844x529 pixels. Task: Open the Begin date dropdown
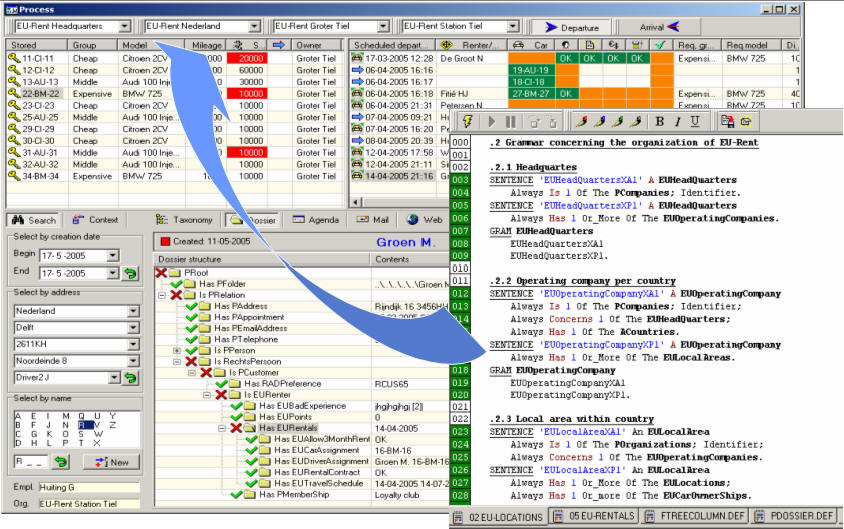111,255
